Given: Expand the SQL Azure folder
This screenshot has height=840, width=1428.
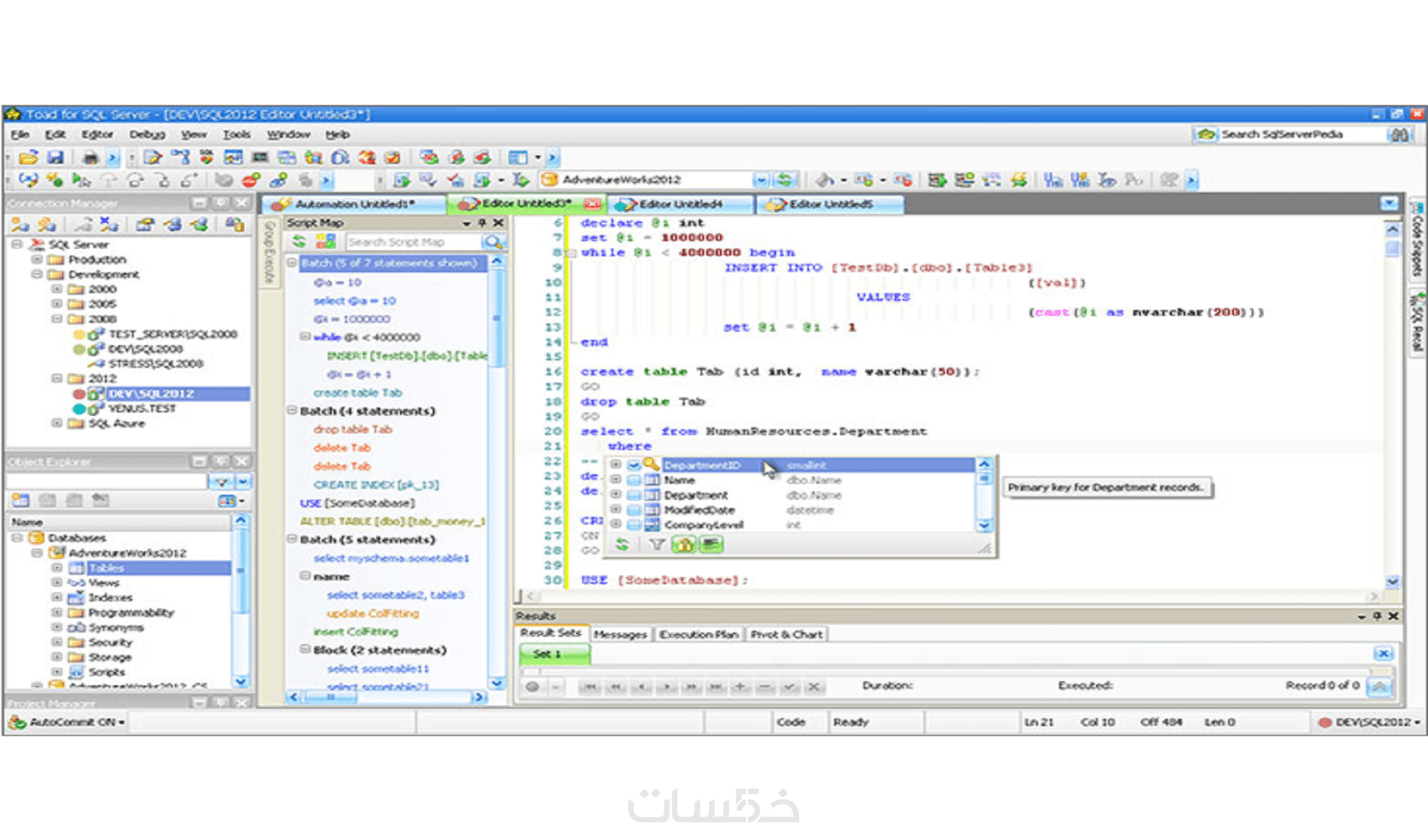Looking at the screenshot, I should [x=57, y=423].
